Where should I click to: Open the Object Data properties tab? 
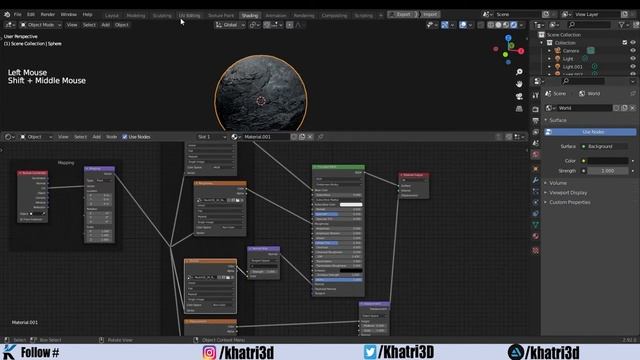point(536,225)
